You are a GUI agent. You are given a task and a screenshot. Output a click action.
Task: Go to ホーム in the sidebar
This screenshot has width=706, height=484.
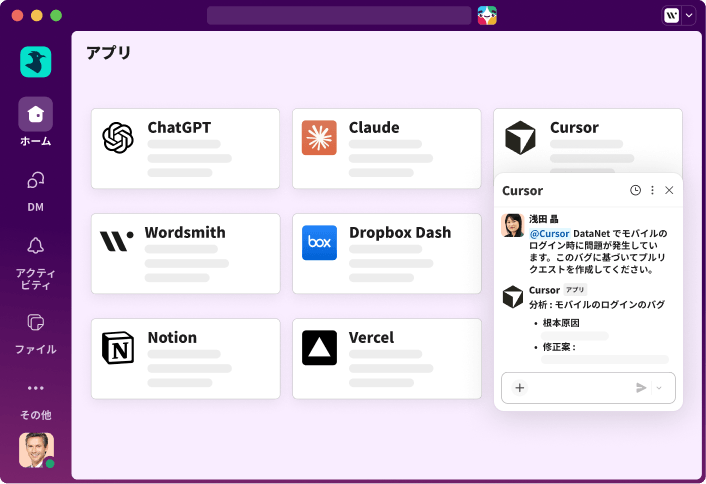36,122
